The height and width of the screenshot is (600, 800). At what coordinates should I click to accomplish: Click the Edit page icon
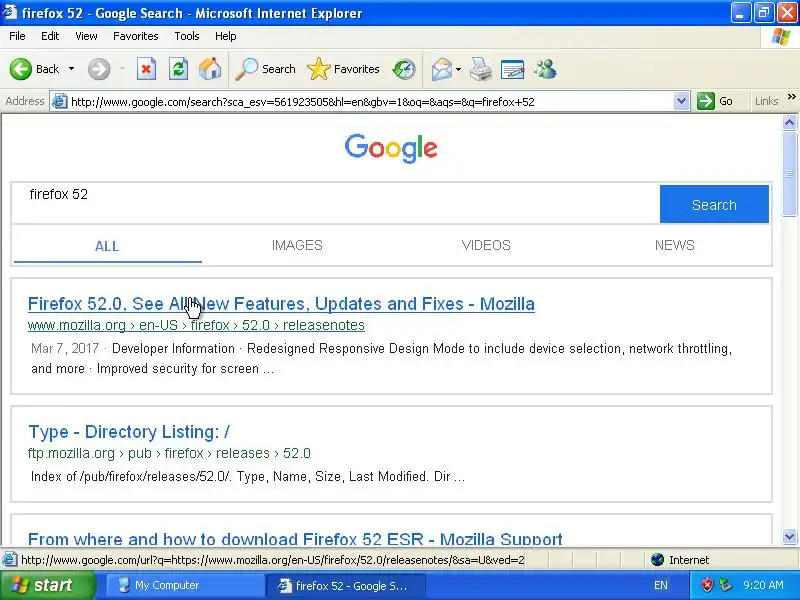click(x=513, y=69)
